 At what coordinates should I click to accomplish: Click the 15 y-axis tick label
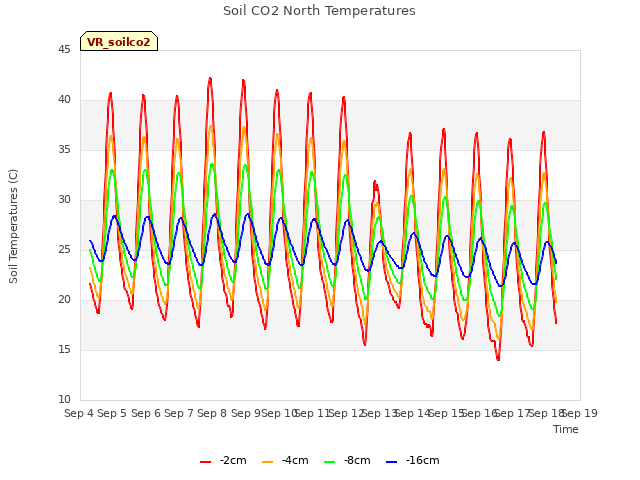64,349
